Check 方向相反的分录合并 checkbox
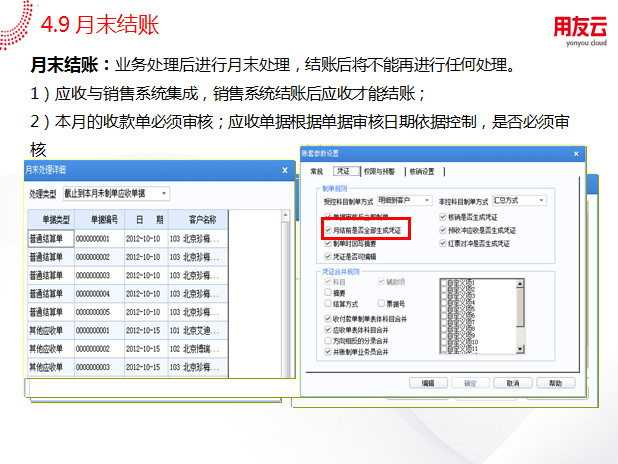The height and width of the screenshot is (464, 618). [x=328, y=341]
